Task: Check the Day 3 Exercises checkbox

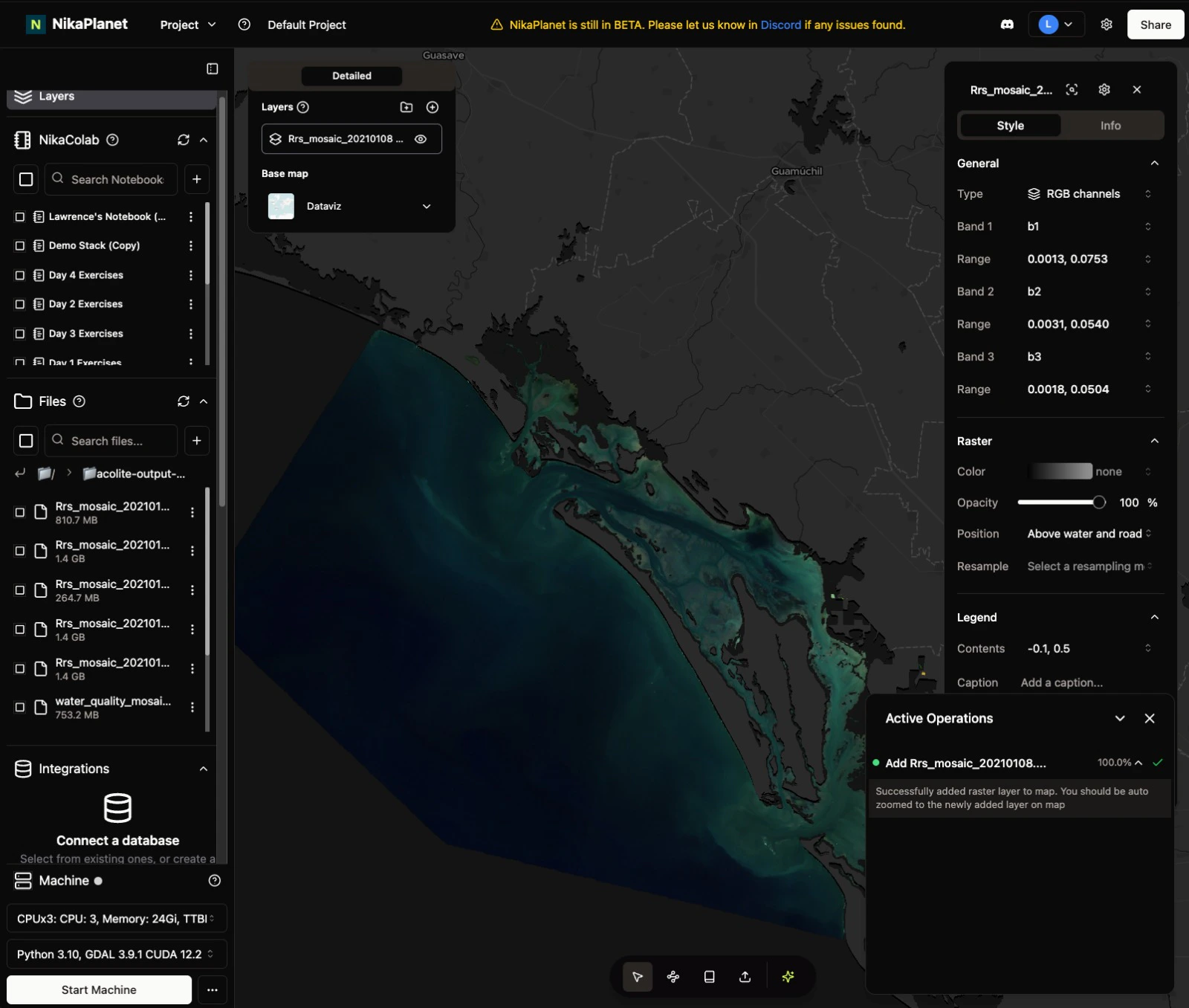Action: point(20,334)
